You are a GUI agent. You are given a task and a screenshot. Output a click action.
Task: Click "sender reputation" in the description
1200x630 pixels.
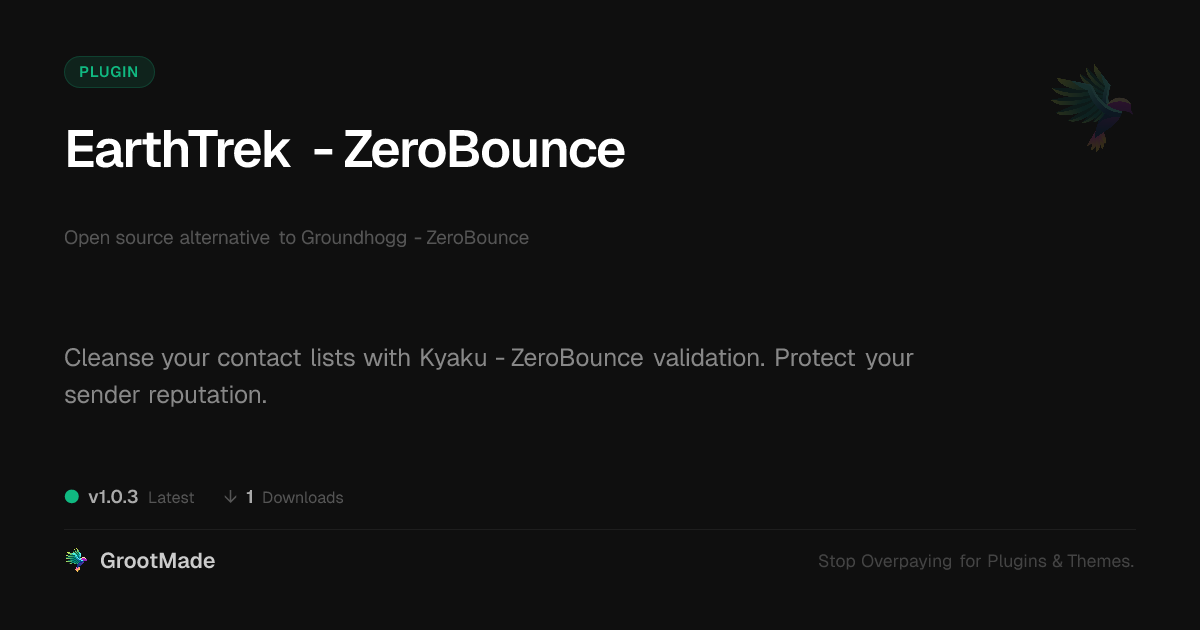click(165, 394)
